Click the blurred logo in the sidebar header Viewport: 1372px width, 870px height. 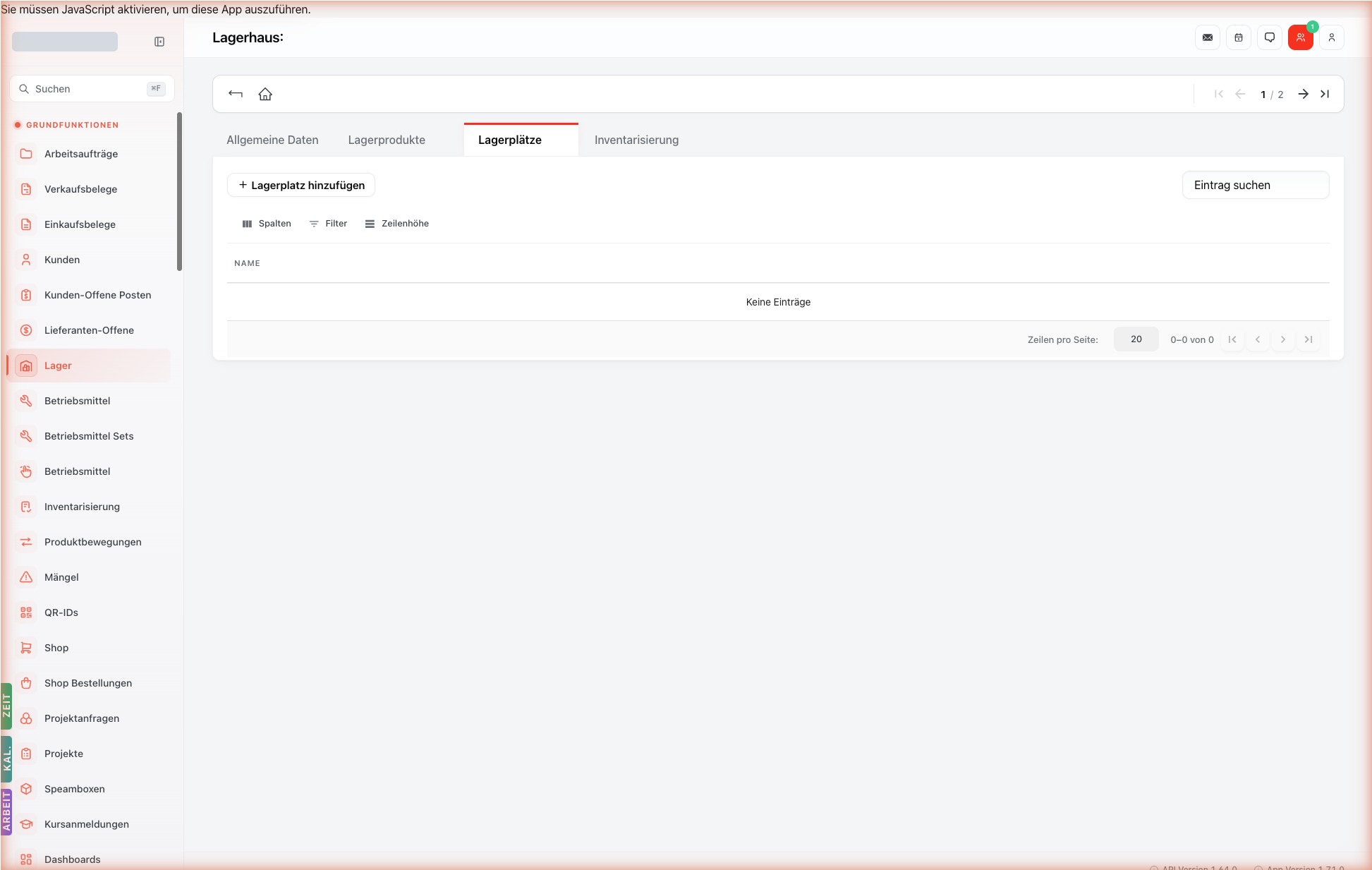tap(65, 42)
